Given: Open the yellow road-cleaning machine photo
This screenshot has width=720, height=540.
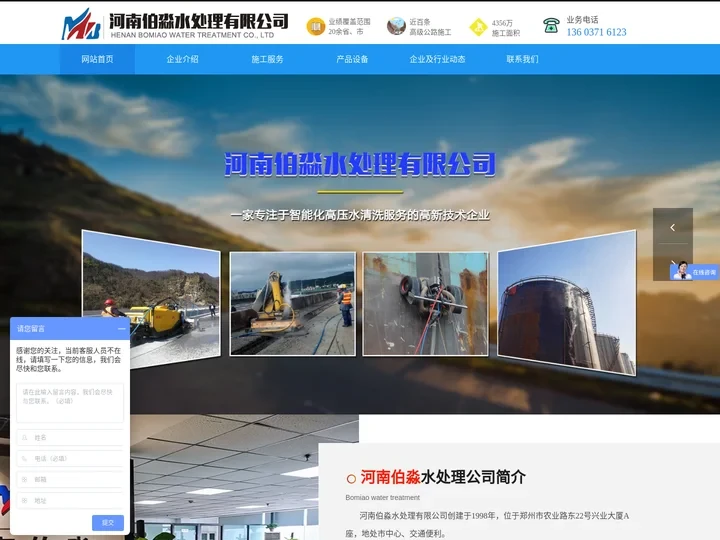Looking at the screenshot, I should (151, 299).
